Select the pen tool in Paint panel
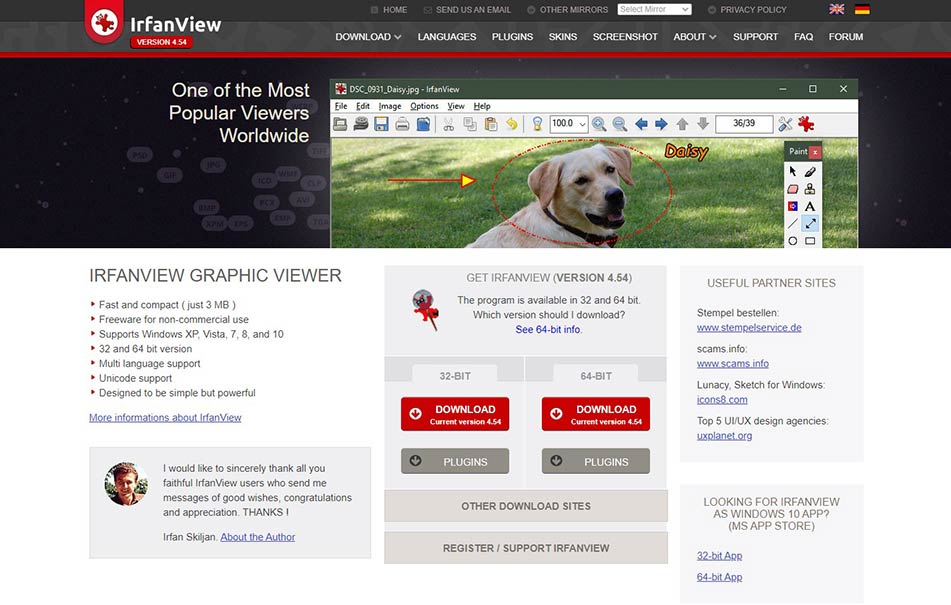Viewport: 951px width, 605px height. (810, 172)
